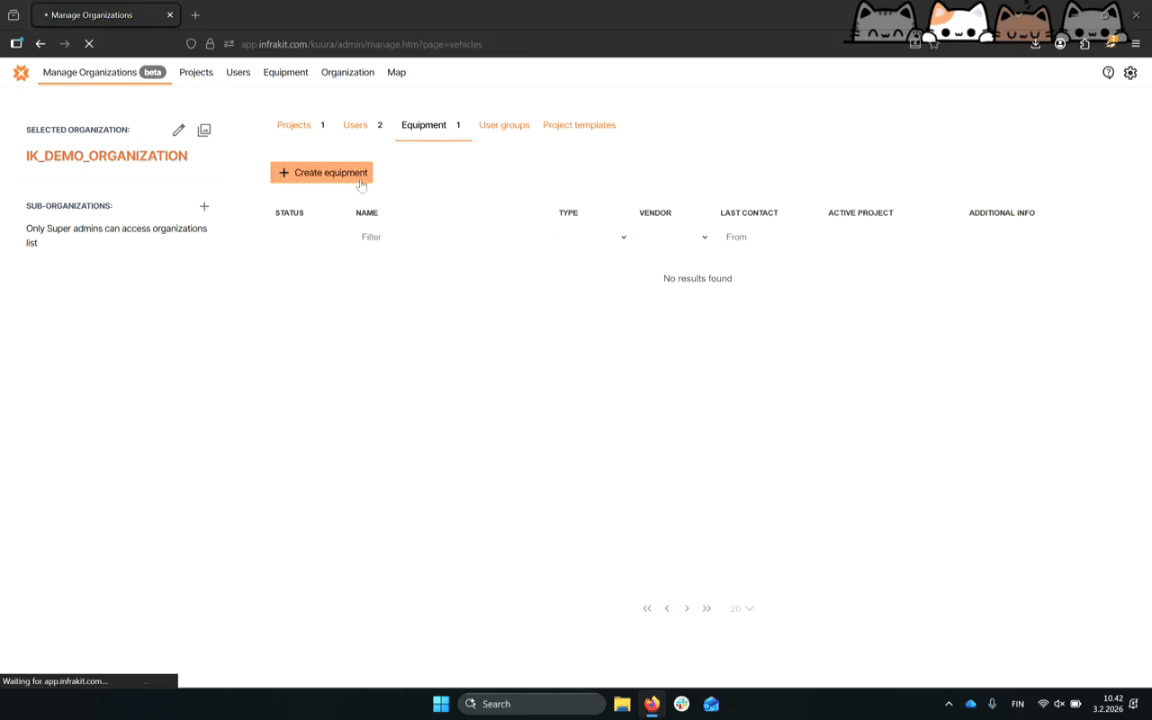Screen dimensions: 1152x720
Task: Go to previous results page
Action: (x=667, y=608)
